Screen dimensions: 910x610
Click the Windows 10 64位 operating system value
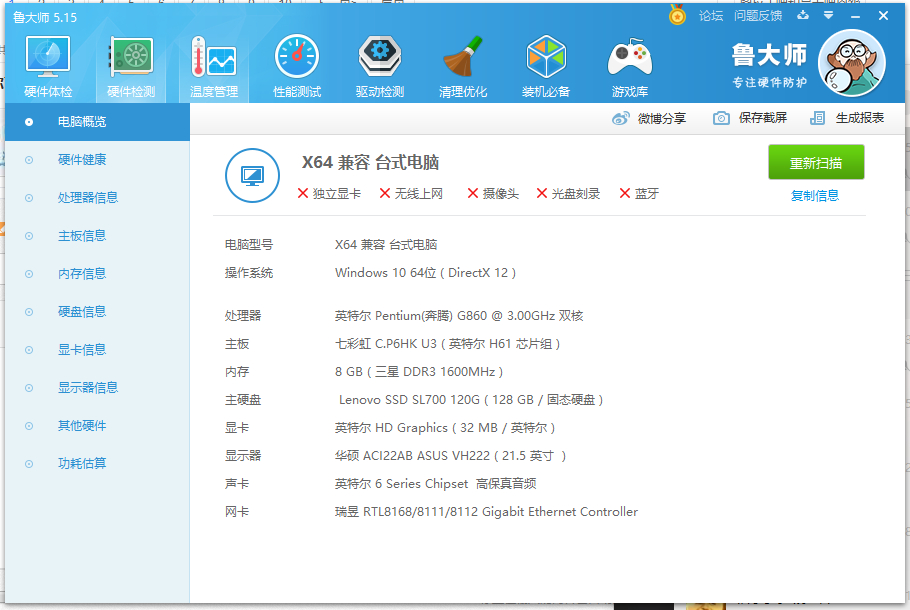tap(425, 273)
